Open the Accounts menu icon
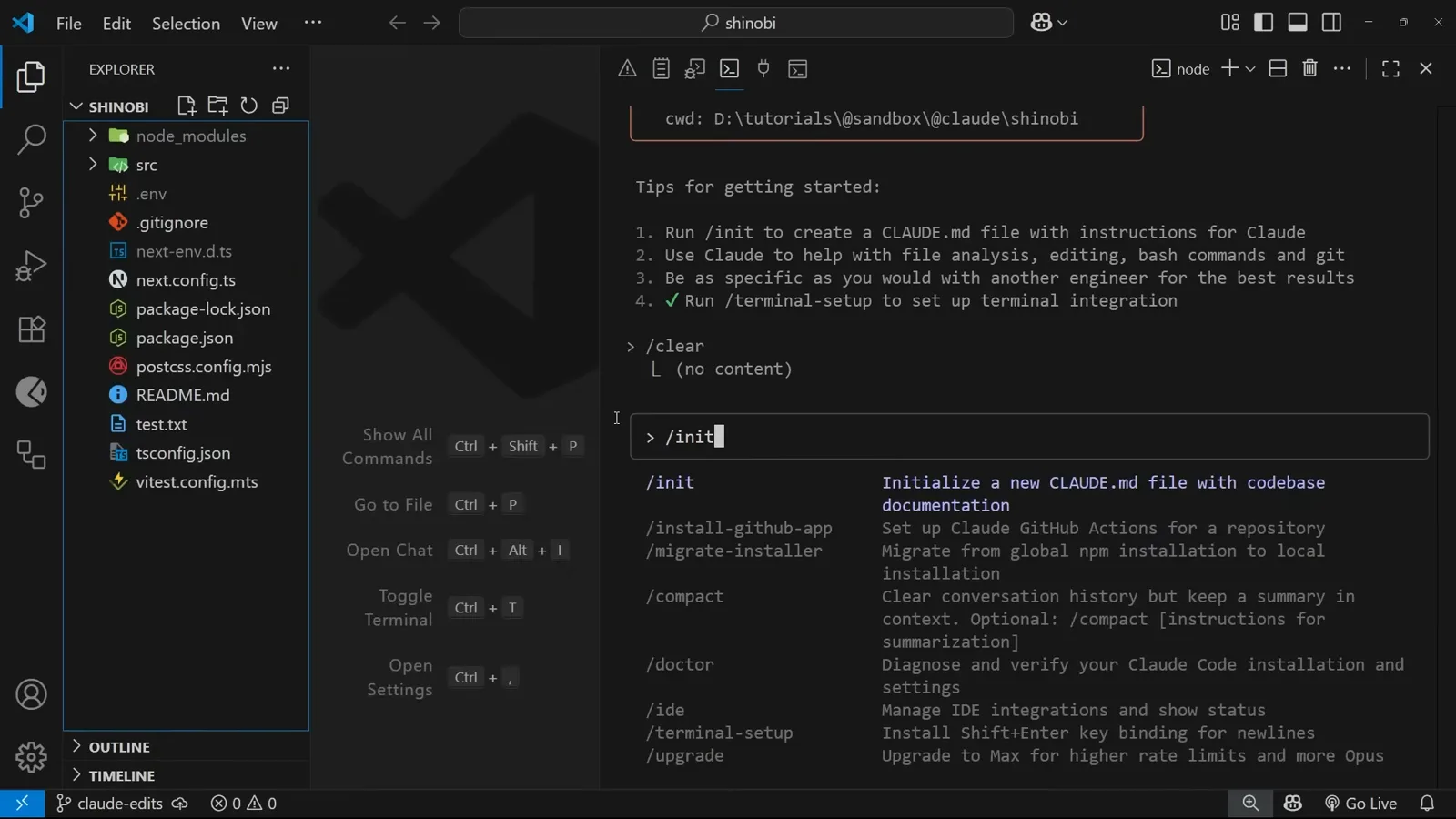Image resolution: width=1456 pixels, height=819 pixels. [x=31, y=694]
